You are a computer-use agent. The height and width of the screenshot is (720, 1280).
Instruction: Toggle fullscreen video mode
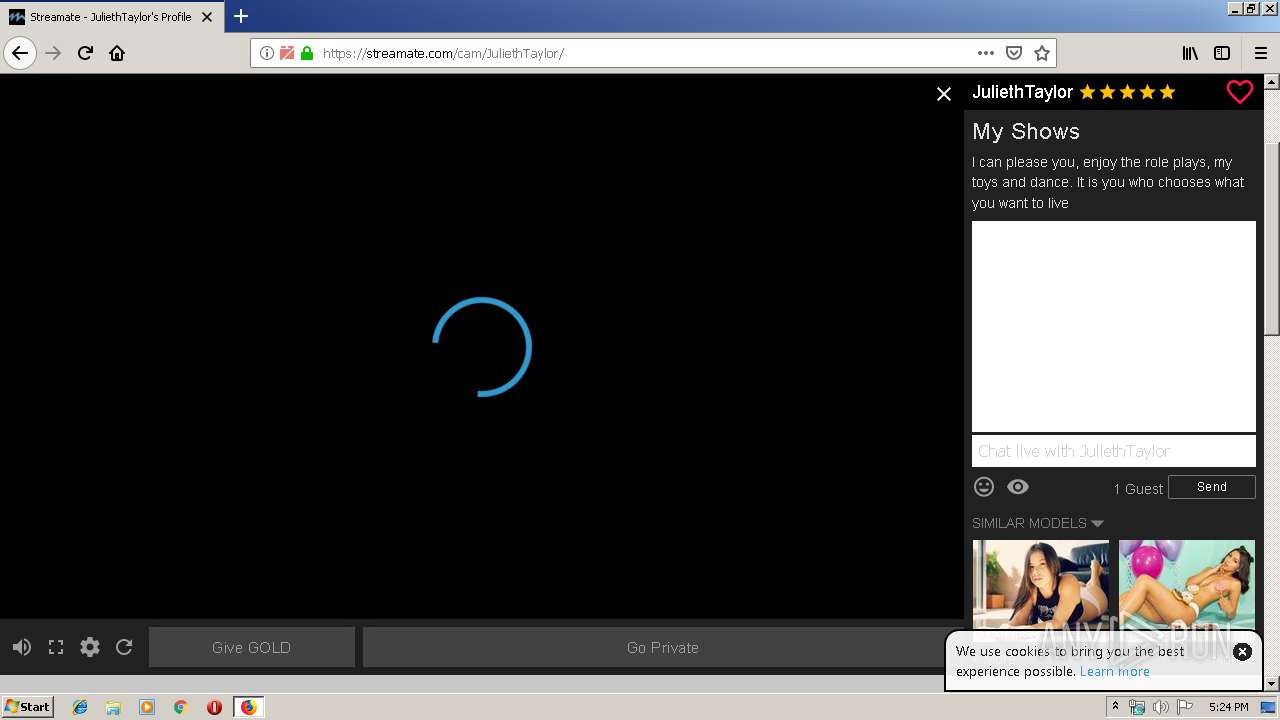point(56,647)
